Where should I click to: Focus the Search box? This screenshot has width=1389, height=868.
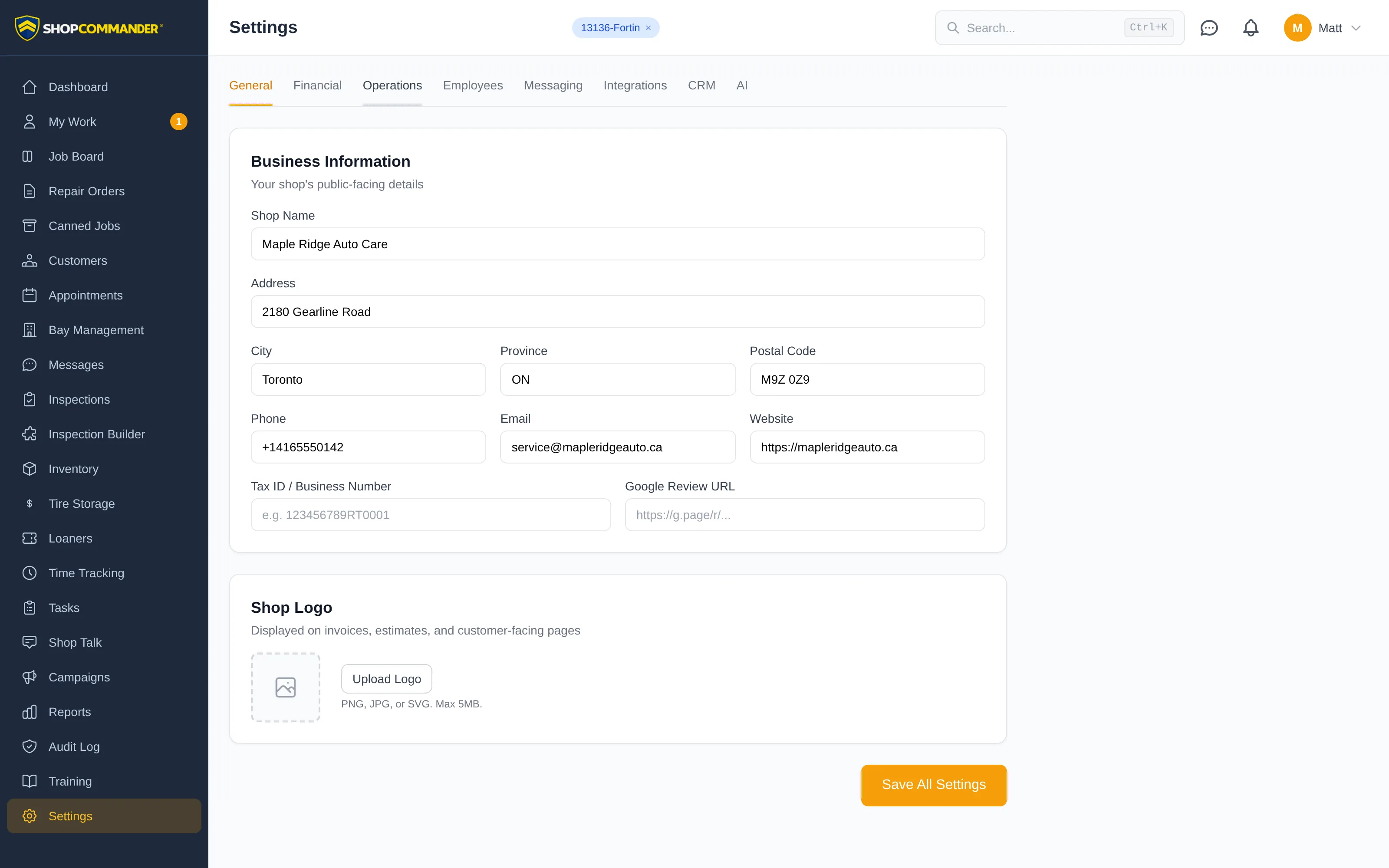(x=1060, y=27)
